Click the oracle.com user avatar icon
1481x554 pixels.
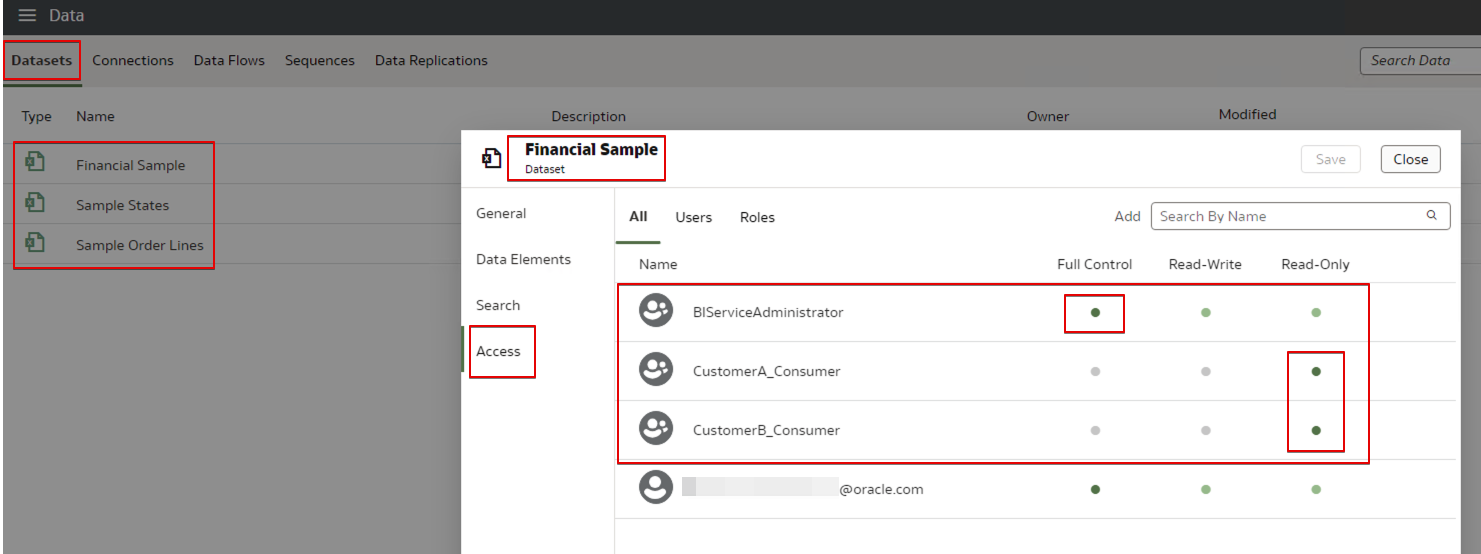656,489
